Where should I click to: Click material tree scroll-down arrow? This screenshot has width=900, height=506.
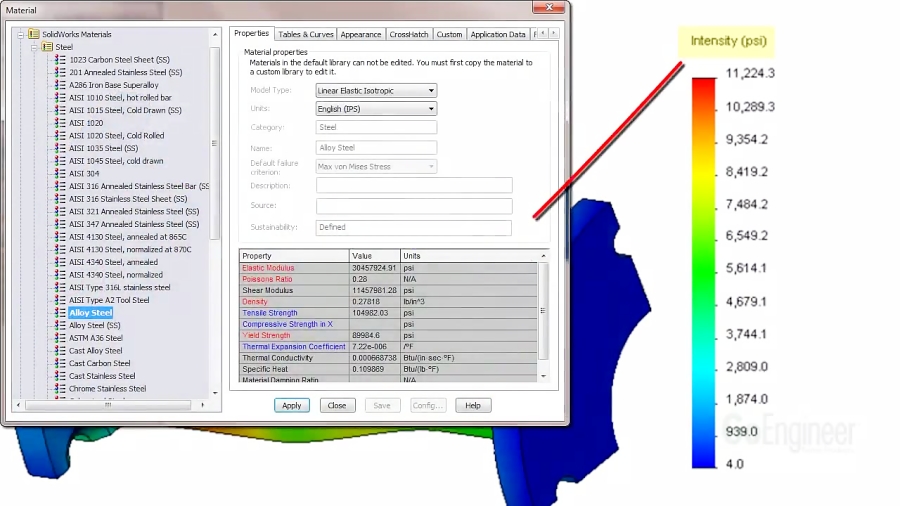tap(215, 393)
